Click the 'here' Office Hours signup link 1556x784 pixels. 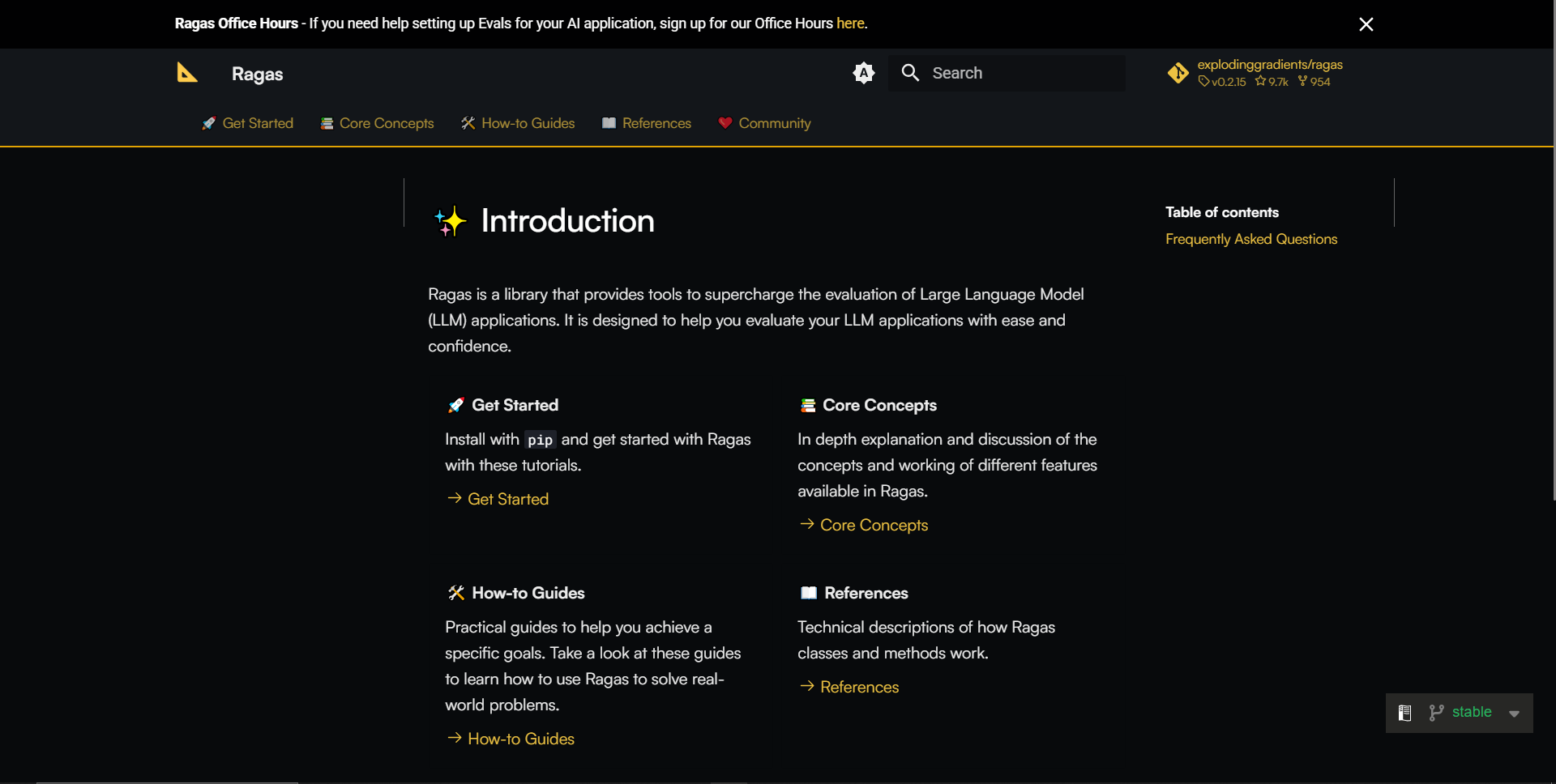click(850, 23)
